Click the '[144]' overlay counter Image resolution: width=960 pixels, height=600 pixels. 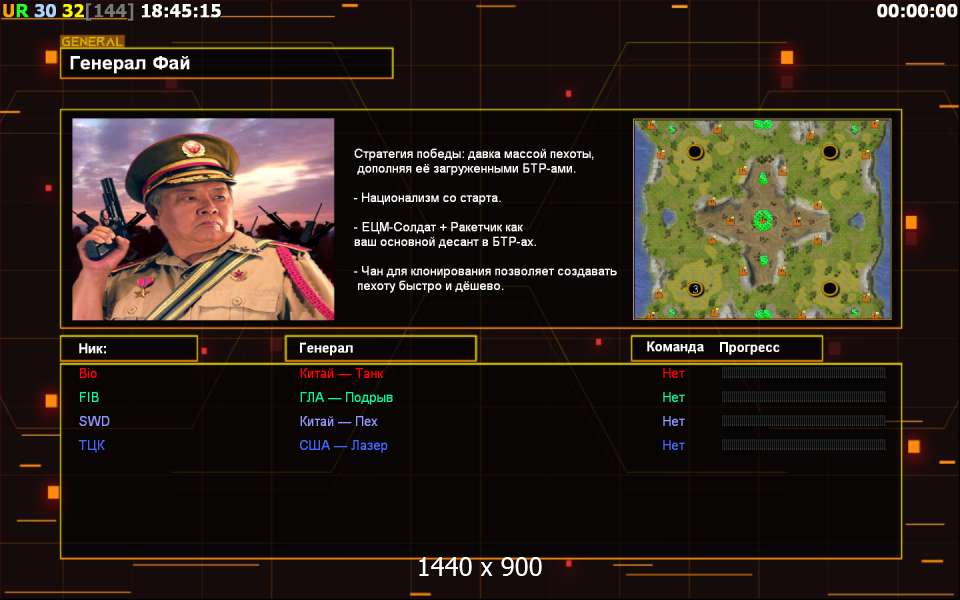[110, 10]
